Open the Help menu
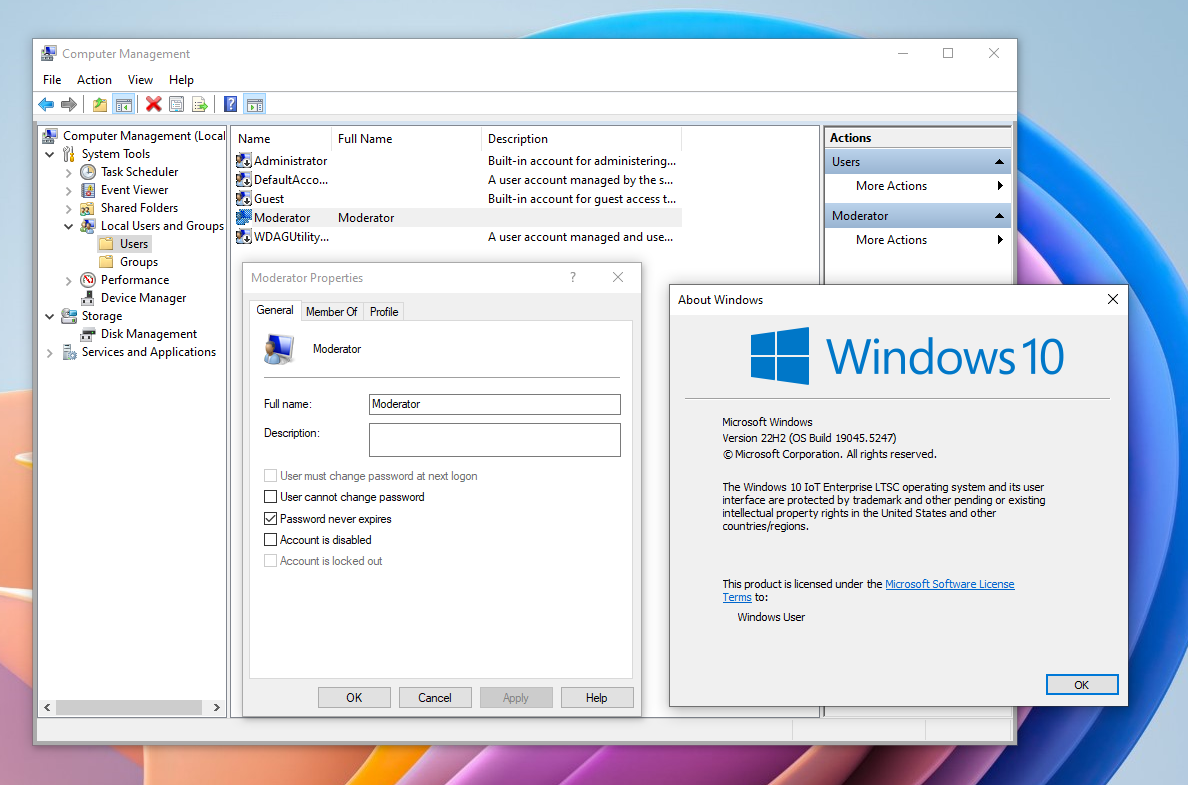 click(181, 80)
